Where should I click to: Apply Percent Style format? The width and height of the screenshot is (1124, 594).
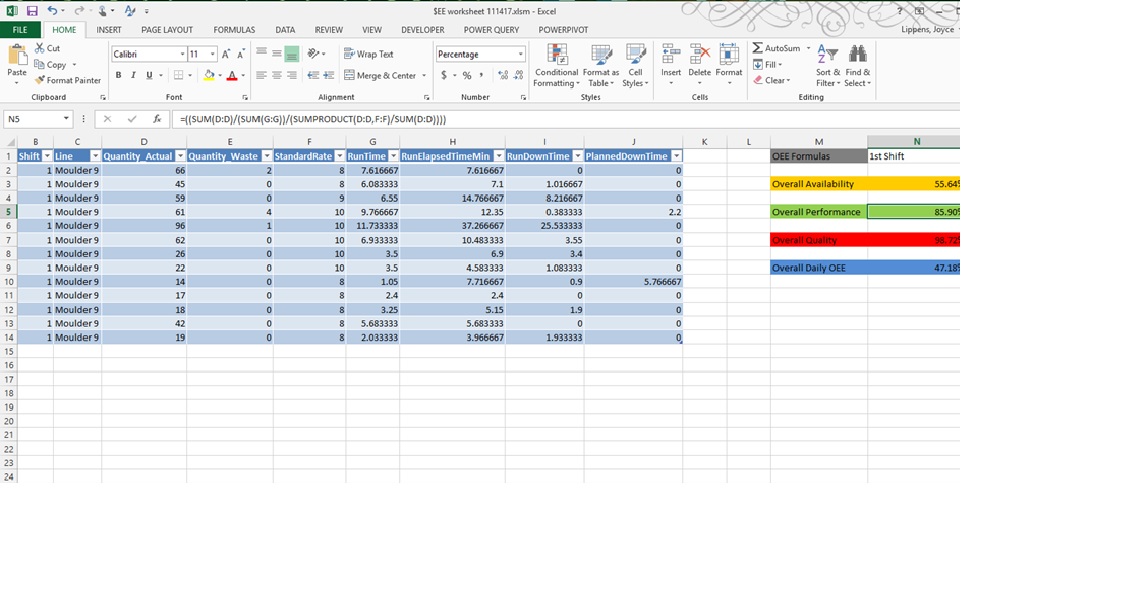[x=467, y=75]
